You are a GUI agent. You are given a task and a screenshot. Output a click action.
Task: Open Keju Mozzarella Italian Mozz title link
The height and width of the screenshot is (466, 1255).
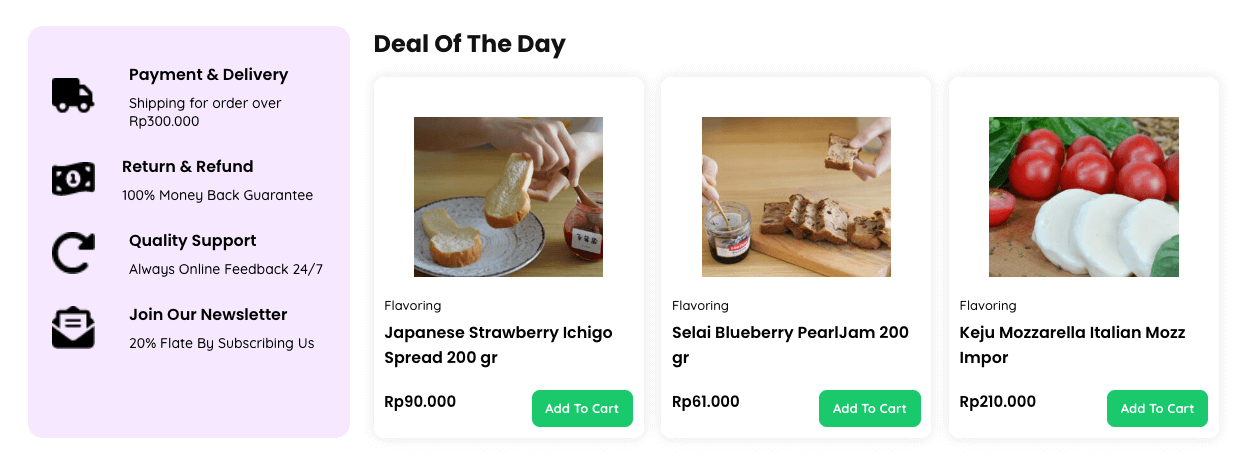1072,344
